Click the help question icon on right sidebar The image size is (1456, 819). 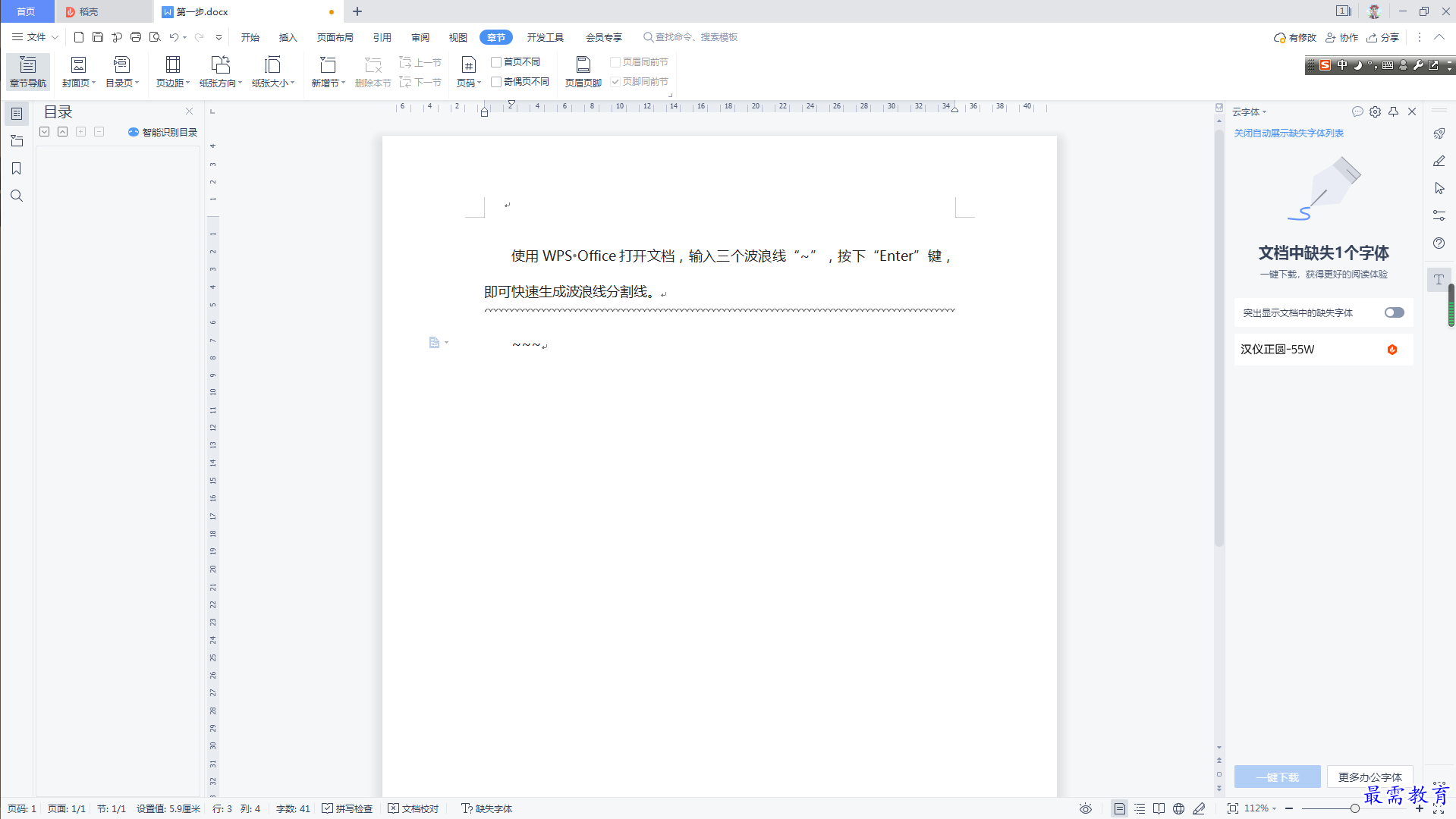(1439, 243)
